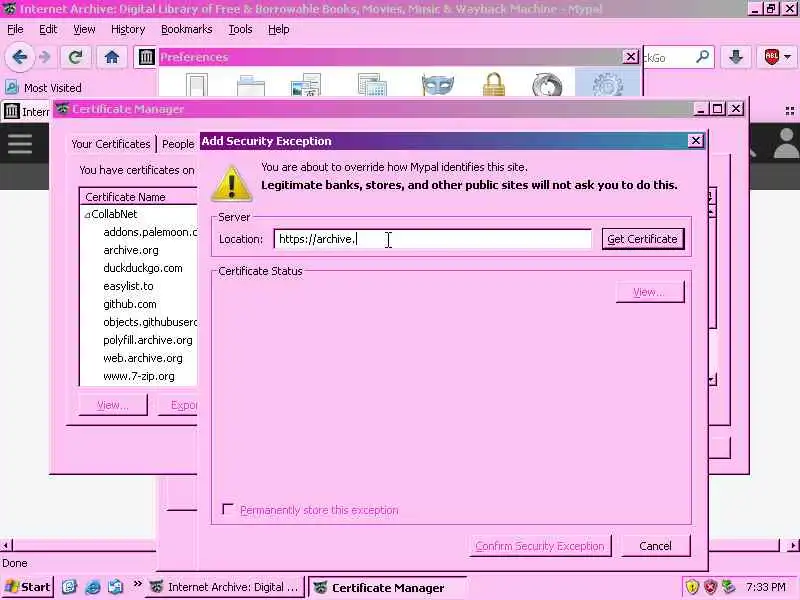Click the ABL adblock toolbar icon
The image size is (800, 600).
click(771, 57)
